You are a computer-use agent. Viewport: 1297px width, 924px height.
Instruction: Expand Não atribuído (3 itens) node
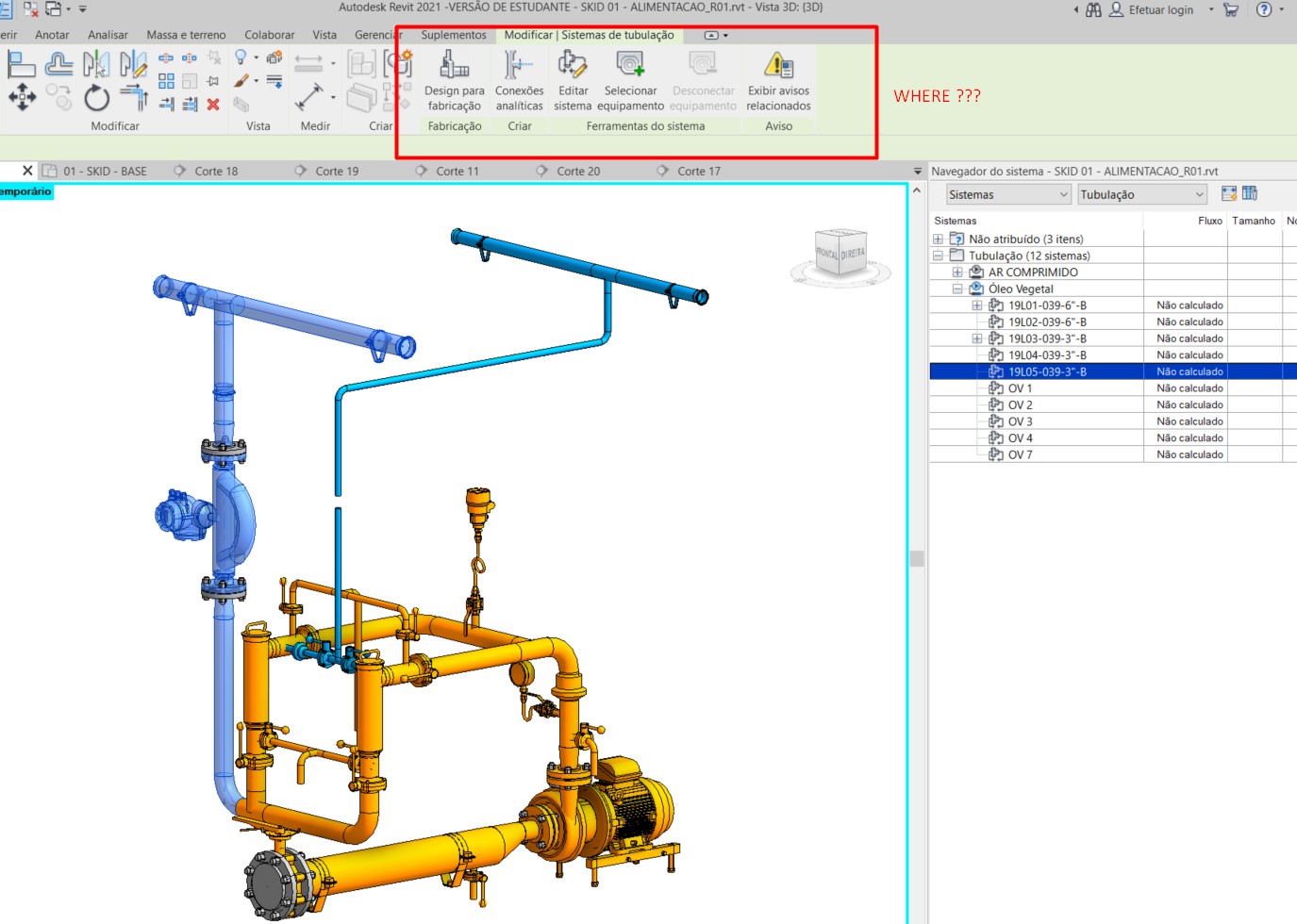pyautogui.click(x=938, y=239)
